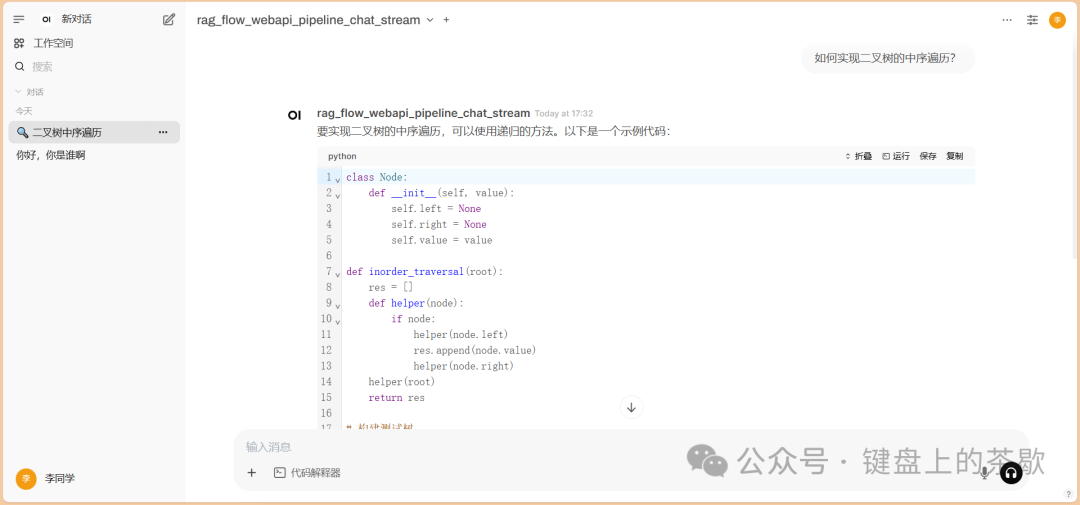Open the help question mark icon
The image size is (1080, 505).
(1068, 493)
